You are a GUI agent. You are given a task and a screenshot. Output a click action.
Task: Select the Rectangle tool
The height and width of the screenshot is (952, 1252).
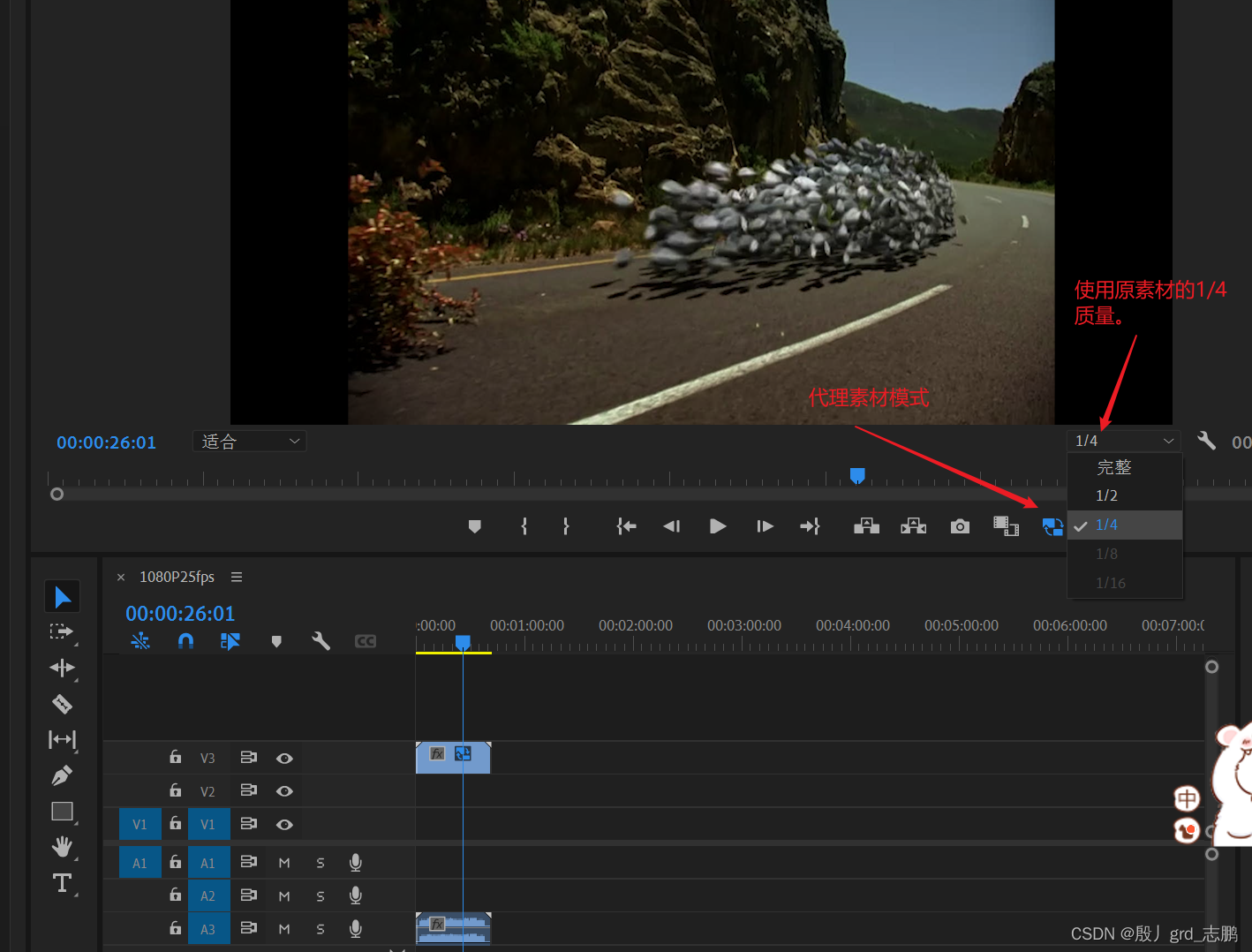[x=62, y=811]
